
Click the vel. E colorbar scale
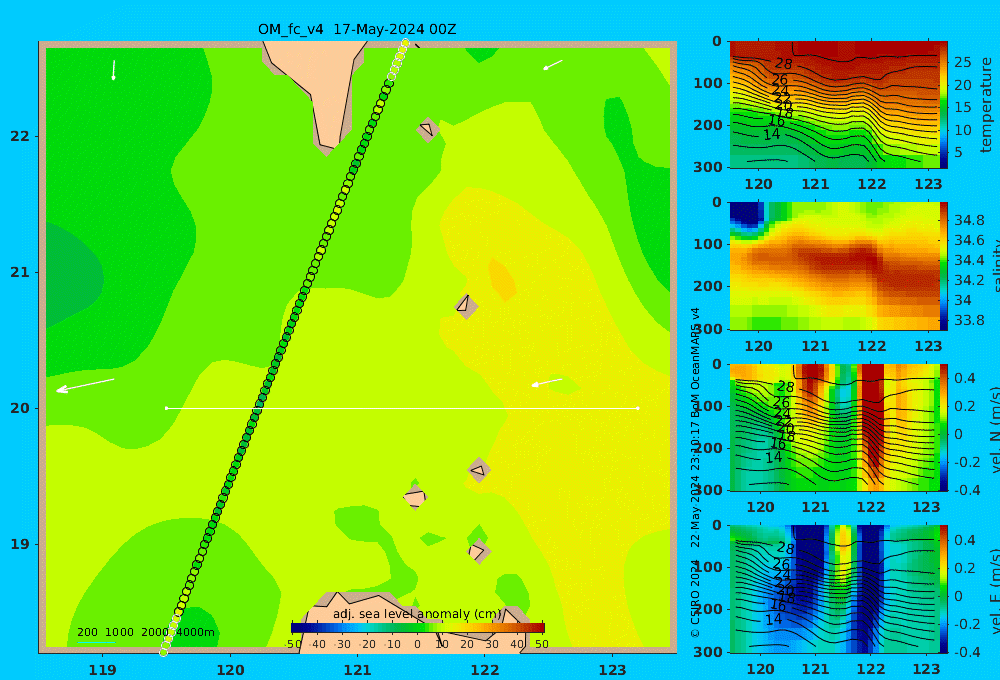point(943,589)
